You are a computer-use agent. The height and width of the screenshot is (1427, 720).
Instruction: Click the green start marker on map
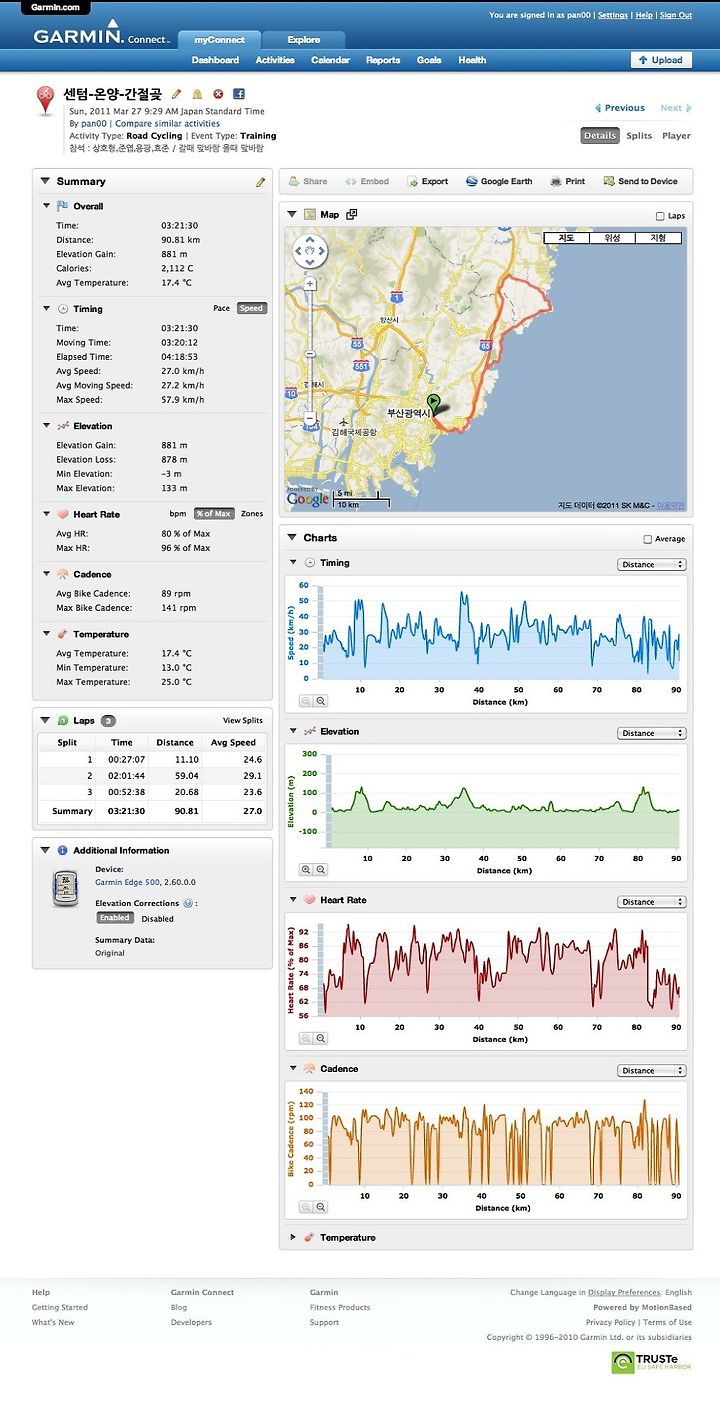pos(434,403)
